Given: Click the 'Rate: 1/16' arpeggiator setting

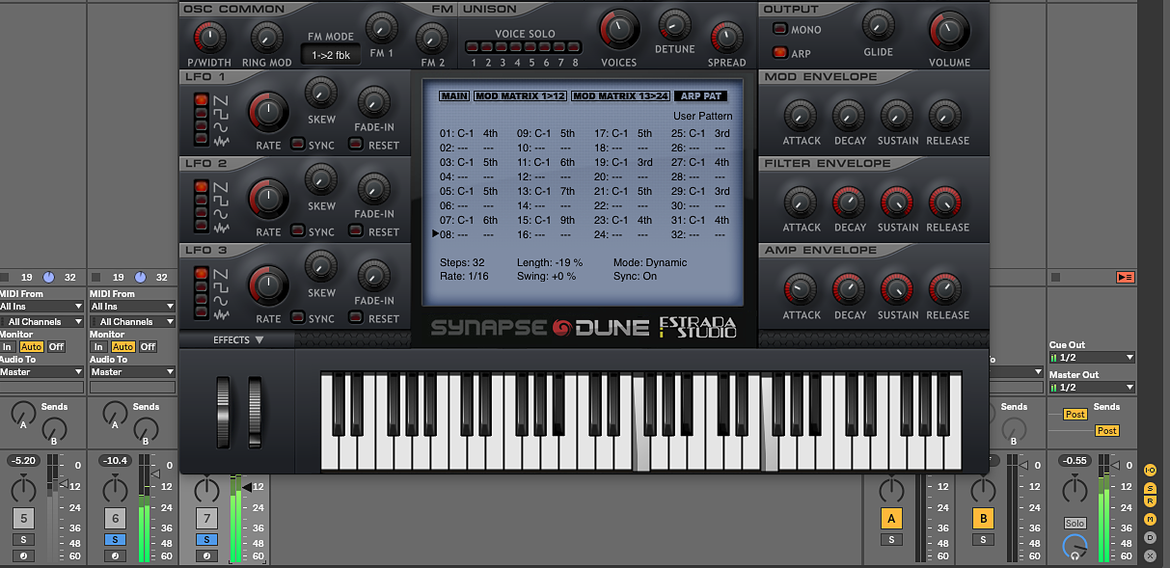Looking at the screenshot, I should tap(462, 276).
